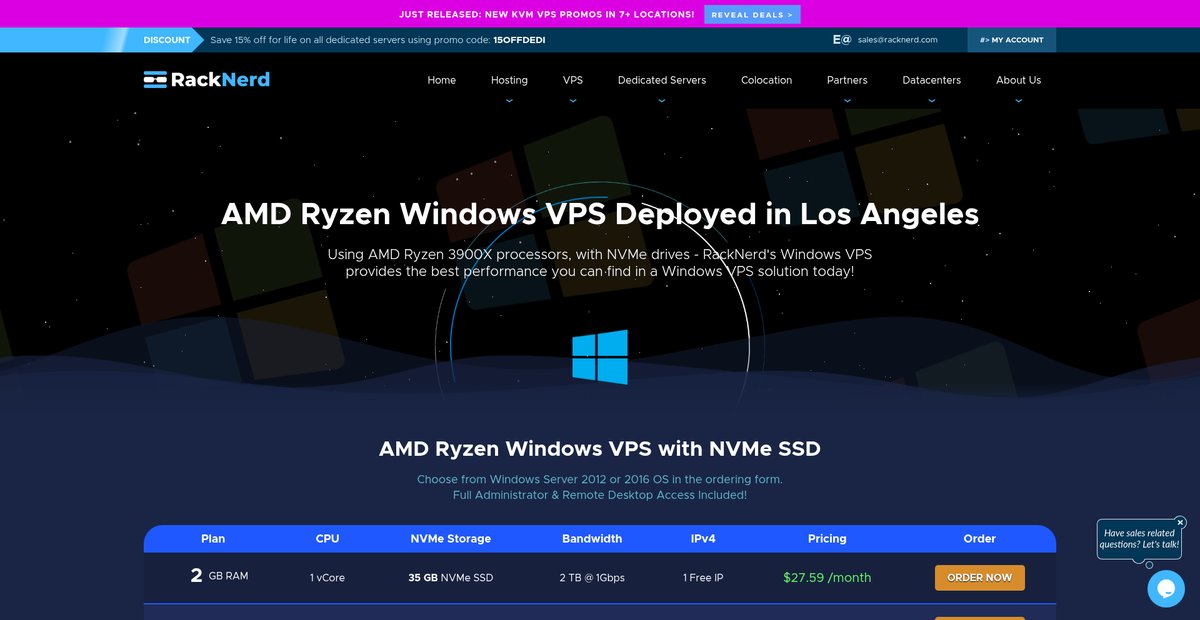Go to the Colocation page
Image resolution: width=1200 pixels, height=620 pixels.
[x=766, y=80]
